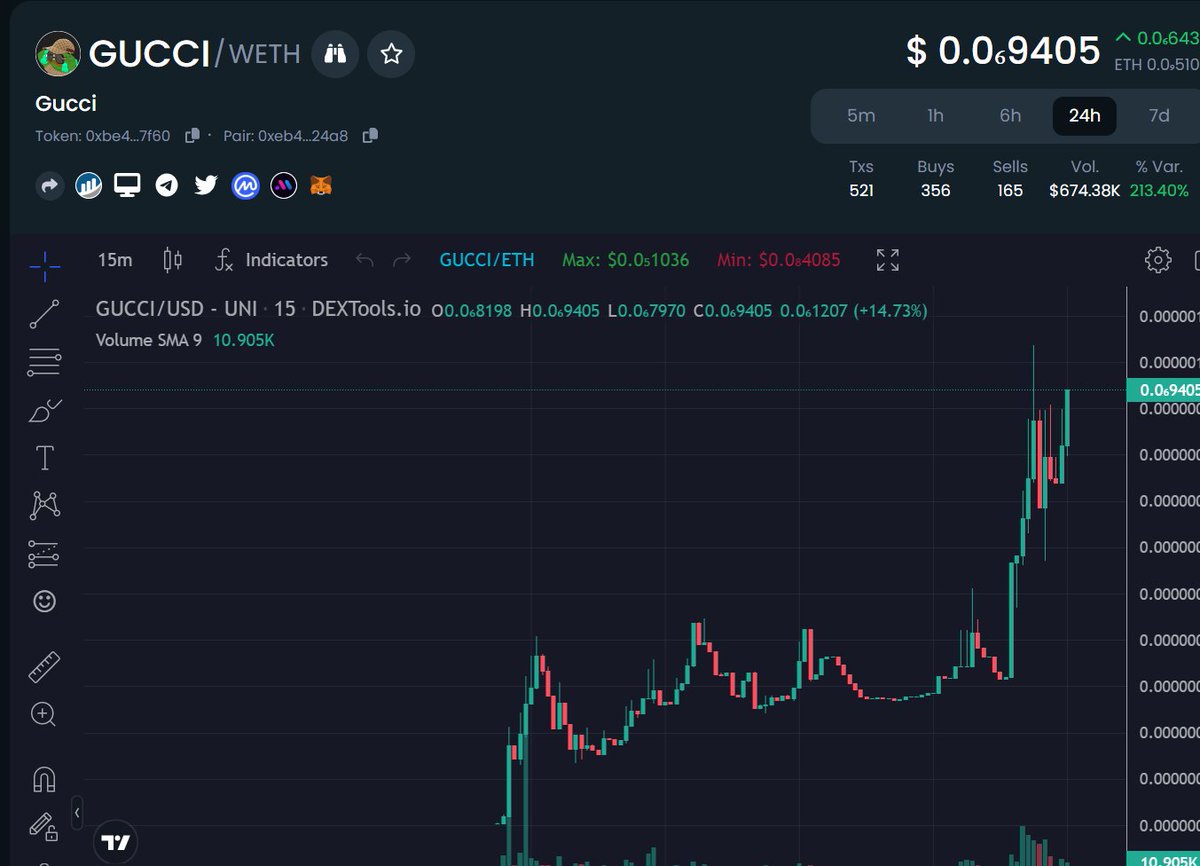Open the chart settings gear
This screenshot has height=866, width=1200.
[1158, 260]
